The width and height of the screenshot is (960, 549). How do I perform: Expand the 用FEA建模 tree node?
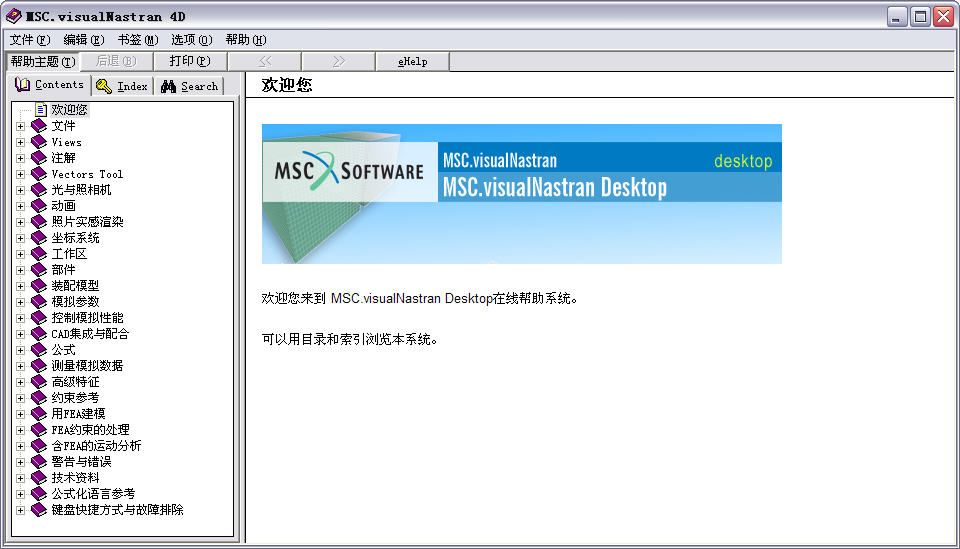pos(20,414)
